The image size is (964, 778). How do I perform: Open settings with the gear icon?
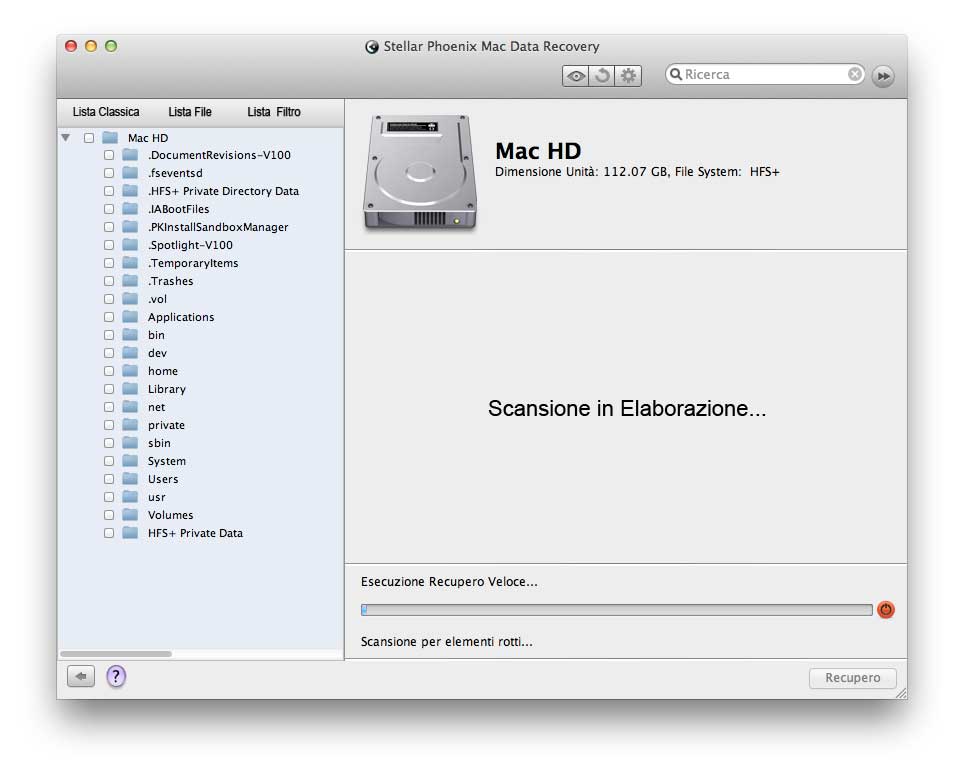[628, 76]
